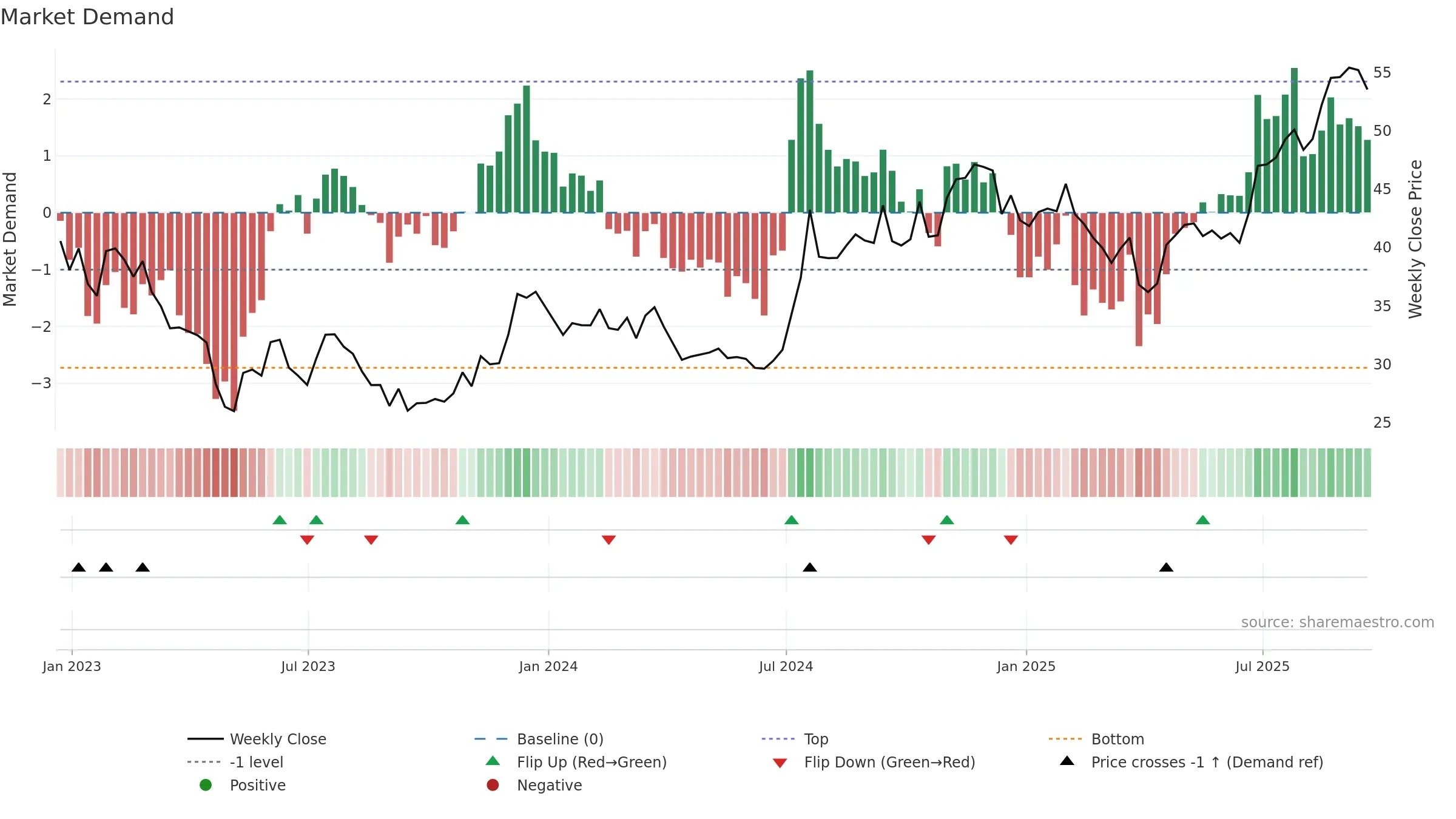Viewport: 1456px width, 819px height.
Task: Click the Weekly Close Price right axis title
Action: coord(1415,239)
